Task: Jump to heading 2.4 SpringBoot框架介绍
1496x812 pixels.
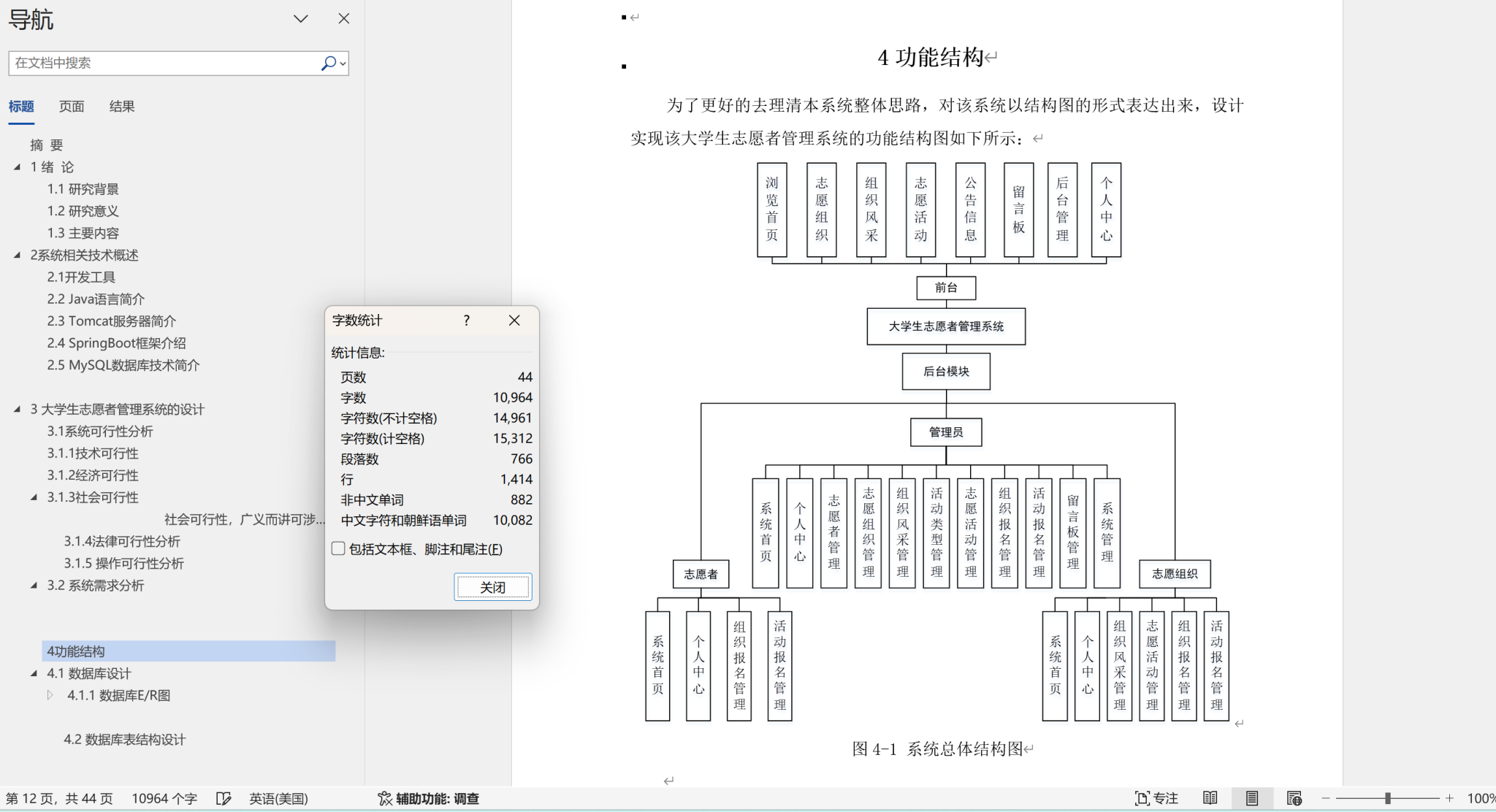Action: [116, 343]
